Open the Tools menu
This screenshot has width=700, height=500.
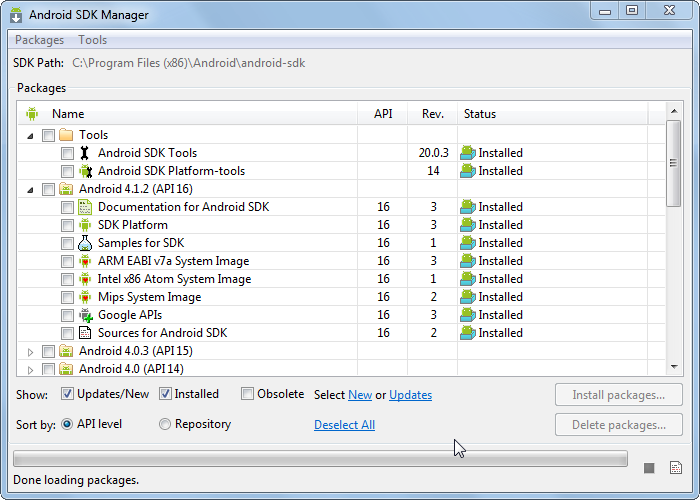(x=93, y=40)
